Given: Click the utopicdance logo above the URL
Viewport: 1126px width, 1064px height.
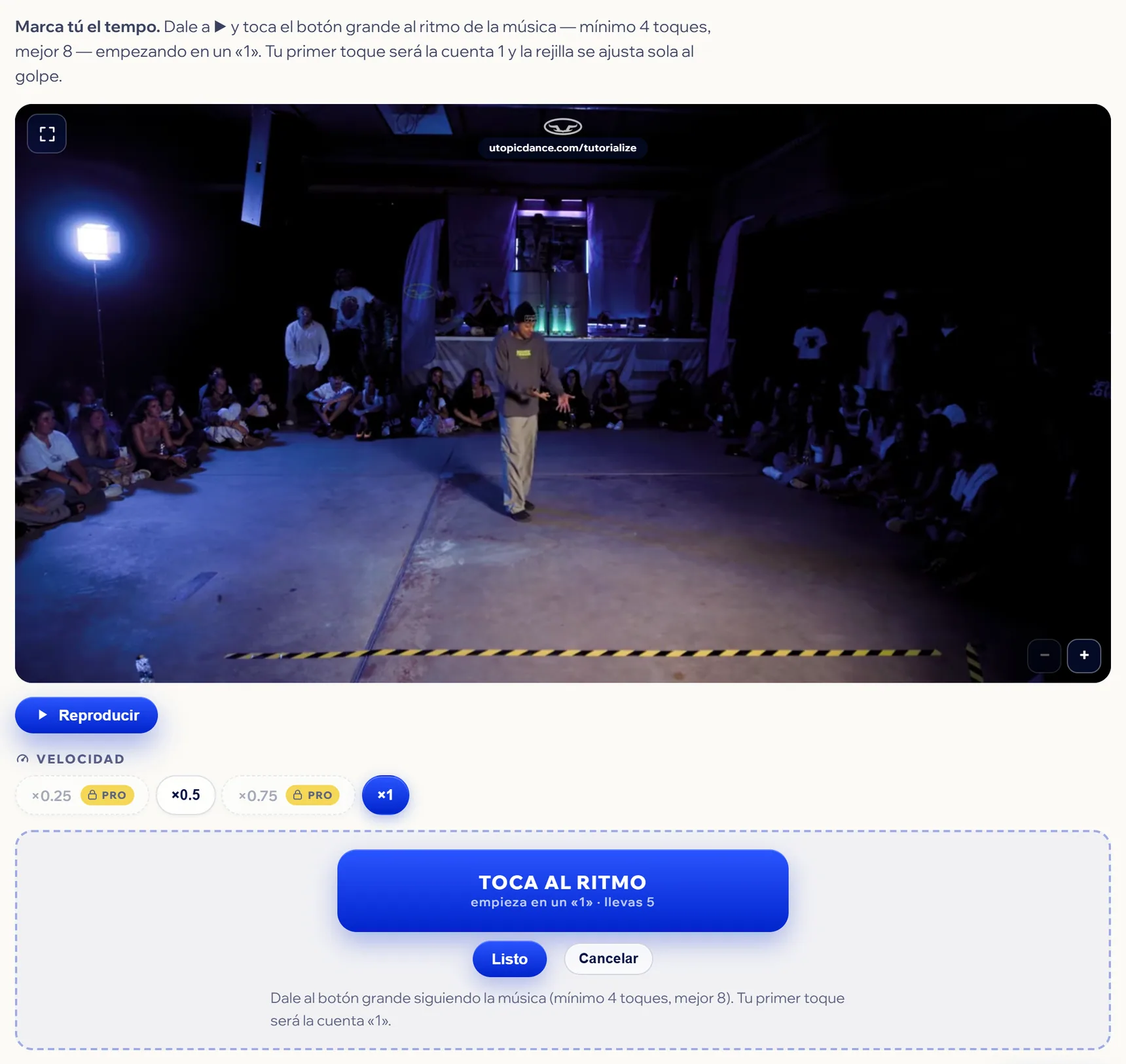Looking at the screenshot, I should click(x=563, y=126).
